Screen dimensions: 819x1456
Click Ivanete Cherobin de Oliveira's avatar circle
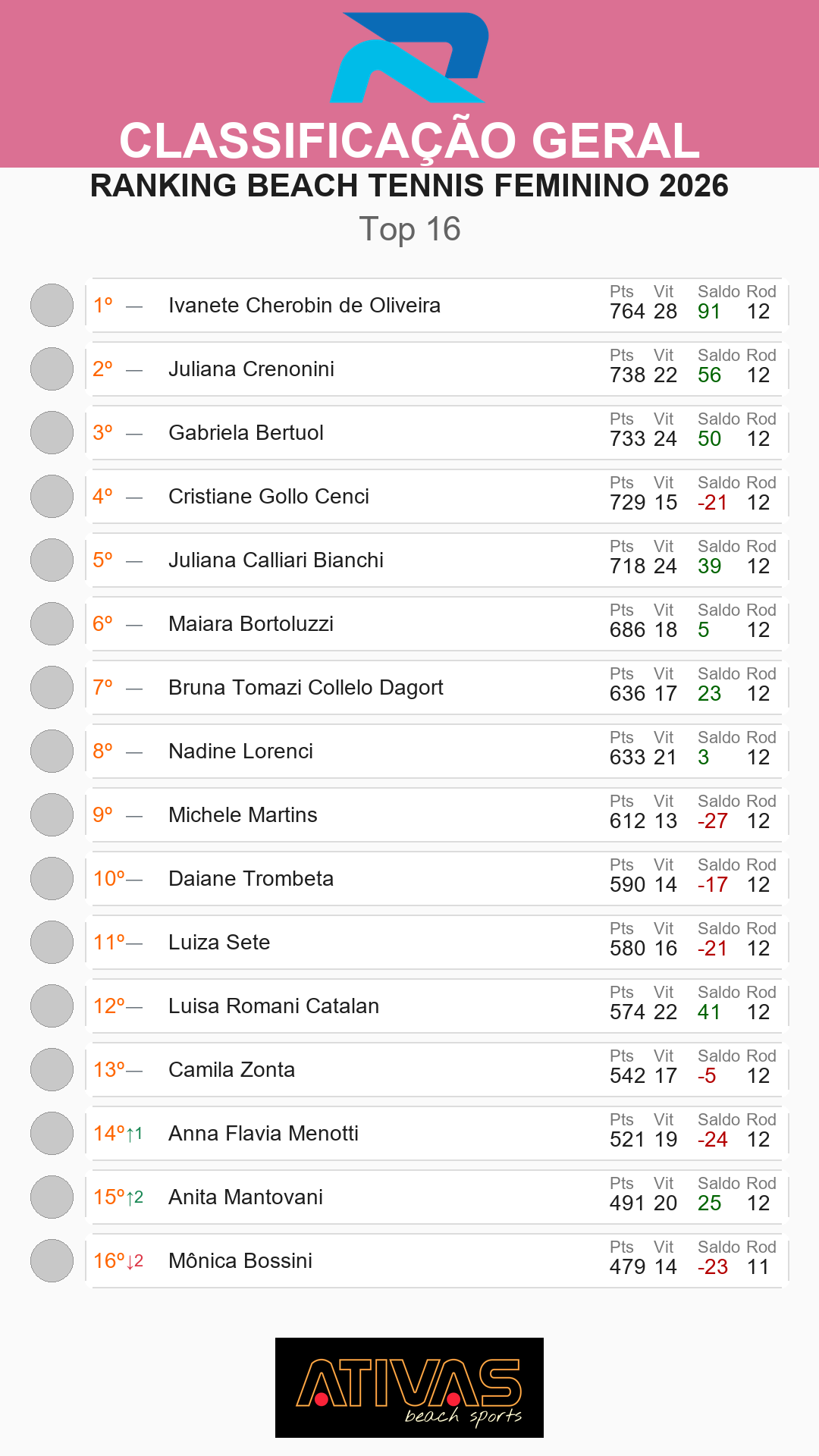point(52,306)
